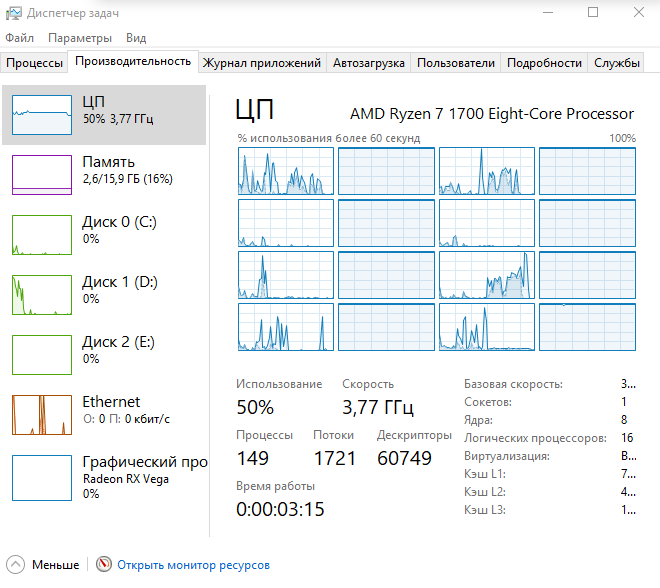
Task: Click the resource monitor icon at bottom
Action: [x=104, y=565]
